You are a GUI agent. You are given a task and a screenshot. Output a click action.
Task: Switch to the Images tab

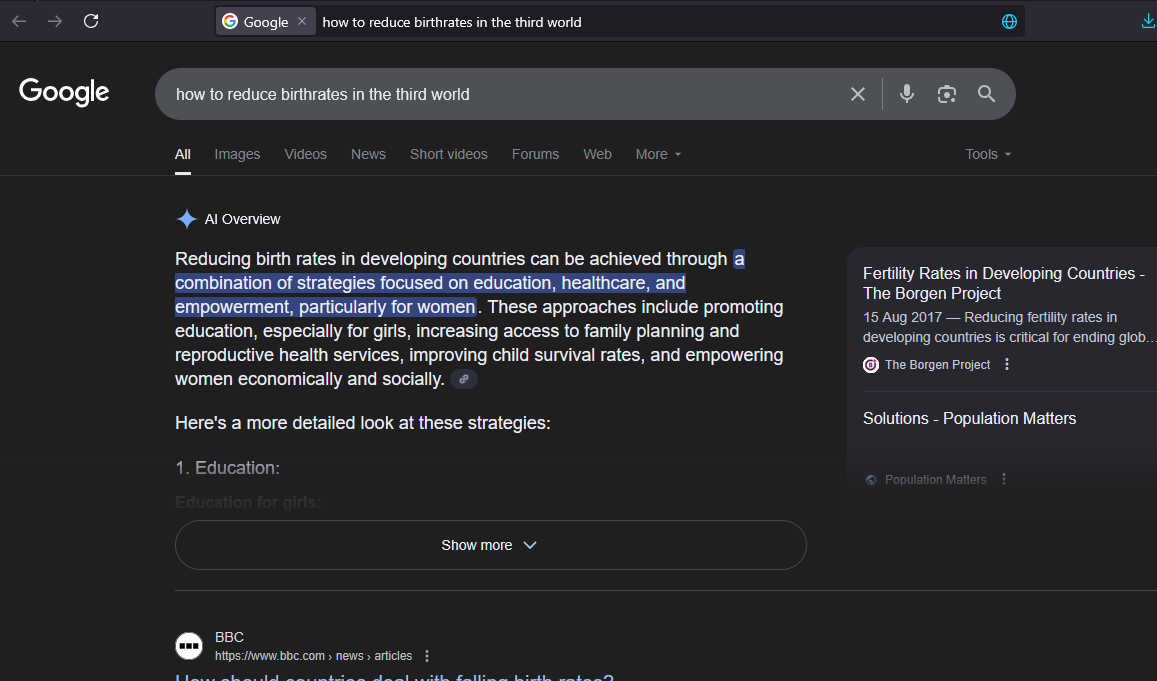[238, 154]
